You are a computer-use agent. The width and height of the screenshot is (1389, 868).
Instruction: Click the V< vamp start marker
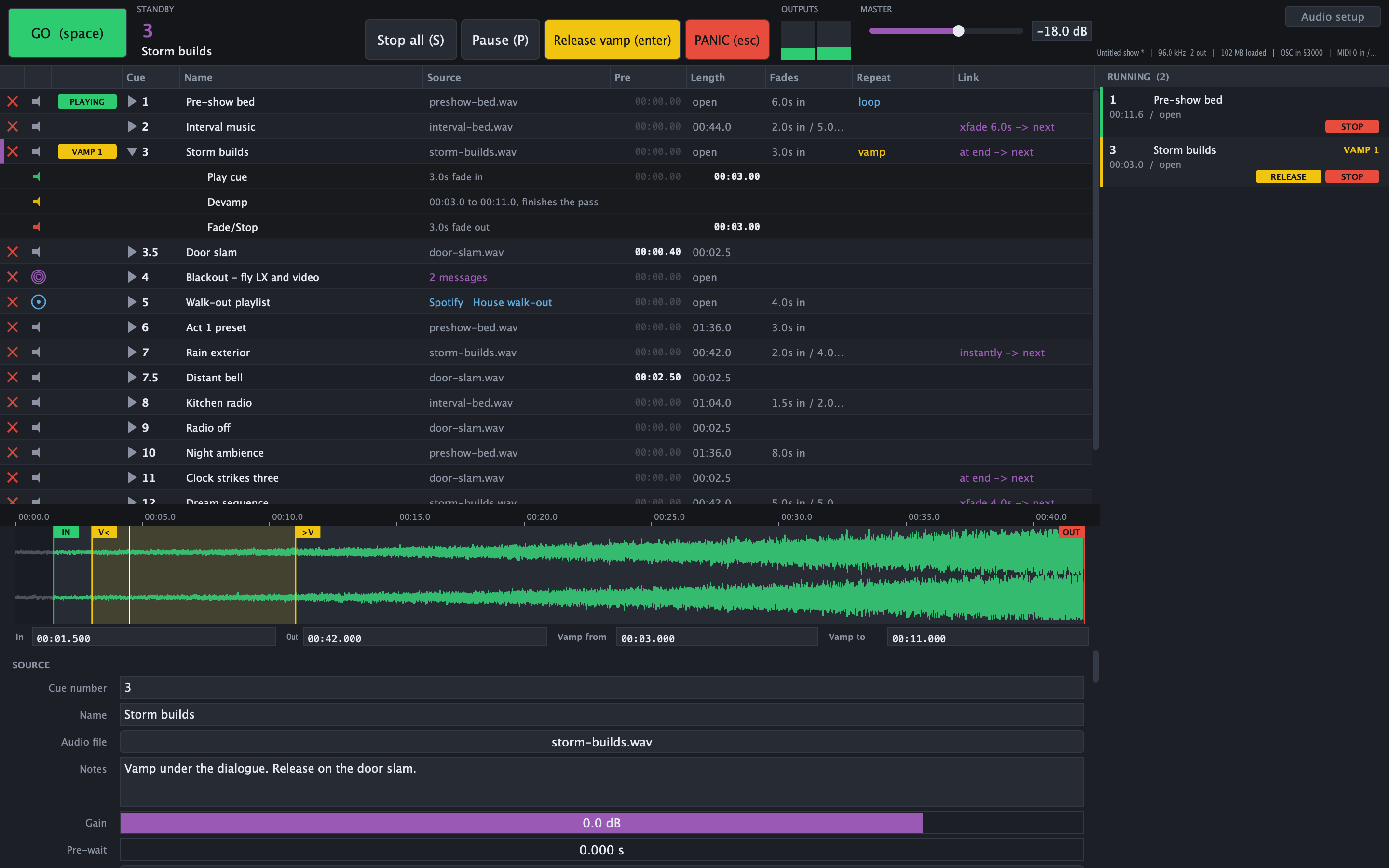(104, 532)
